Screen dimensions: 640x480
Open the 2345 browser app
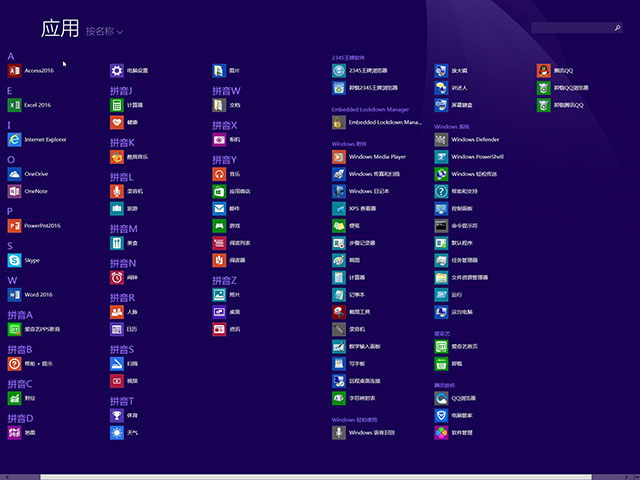click(360, 71)
